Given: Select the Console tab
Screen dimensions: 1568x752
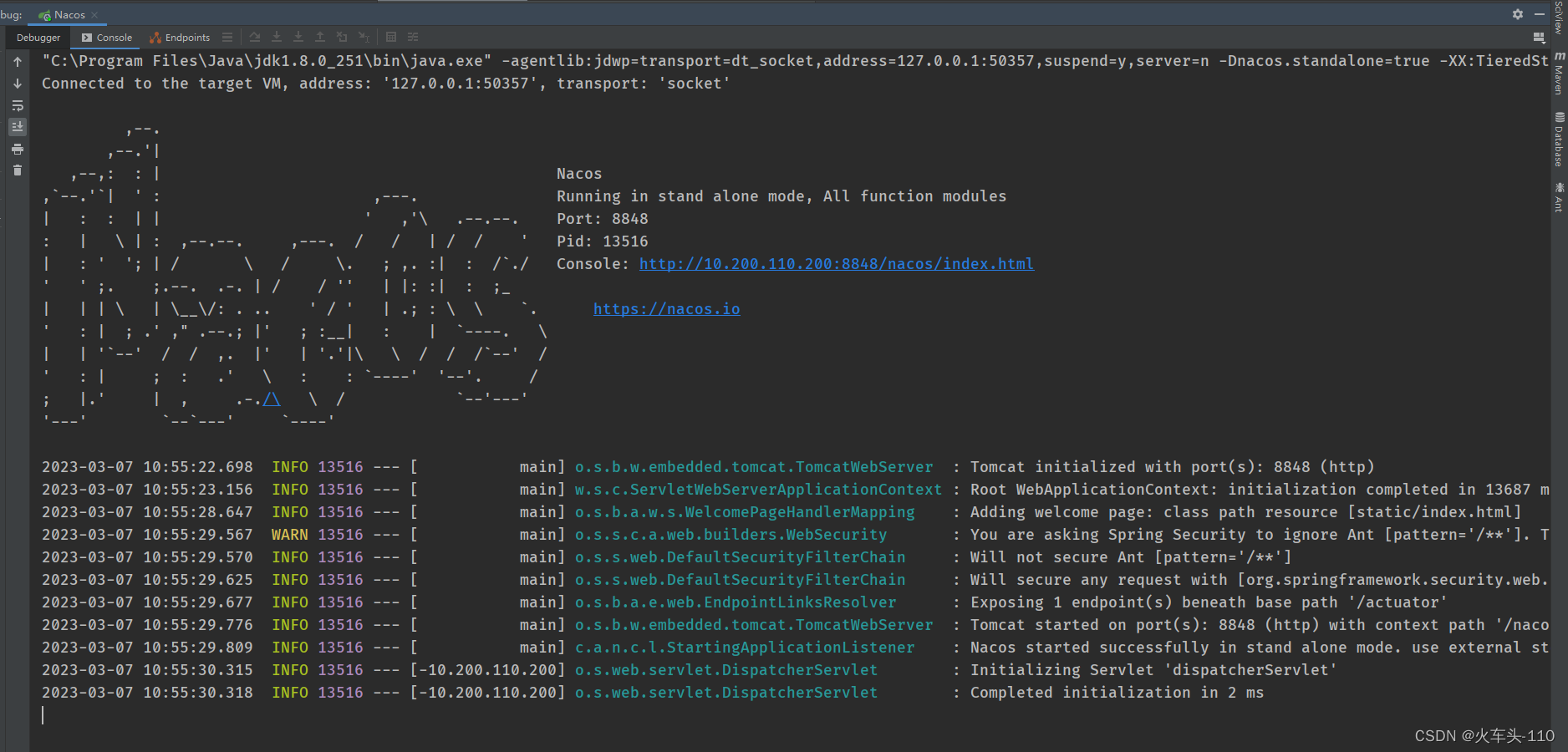Looking at the screenshot, I should (x=107, y=38).
